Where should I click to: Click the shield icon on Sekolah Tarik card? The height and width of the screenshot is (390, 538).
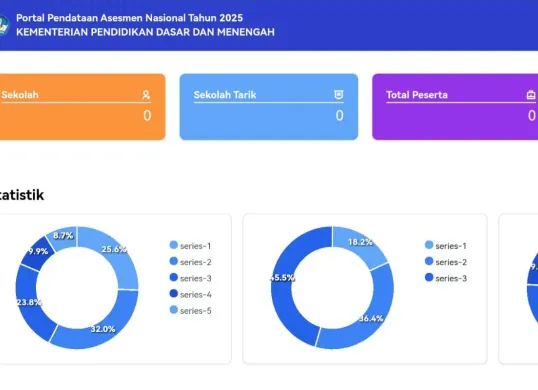pyautogui.click(x=339, y=95)
